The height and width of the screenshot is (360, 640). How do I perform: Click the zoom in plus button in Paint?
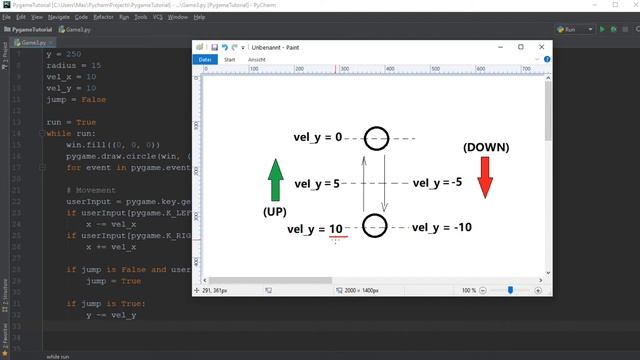tap(538, 291)
